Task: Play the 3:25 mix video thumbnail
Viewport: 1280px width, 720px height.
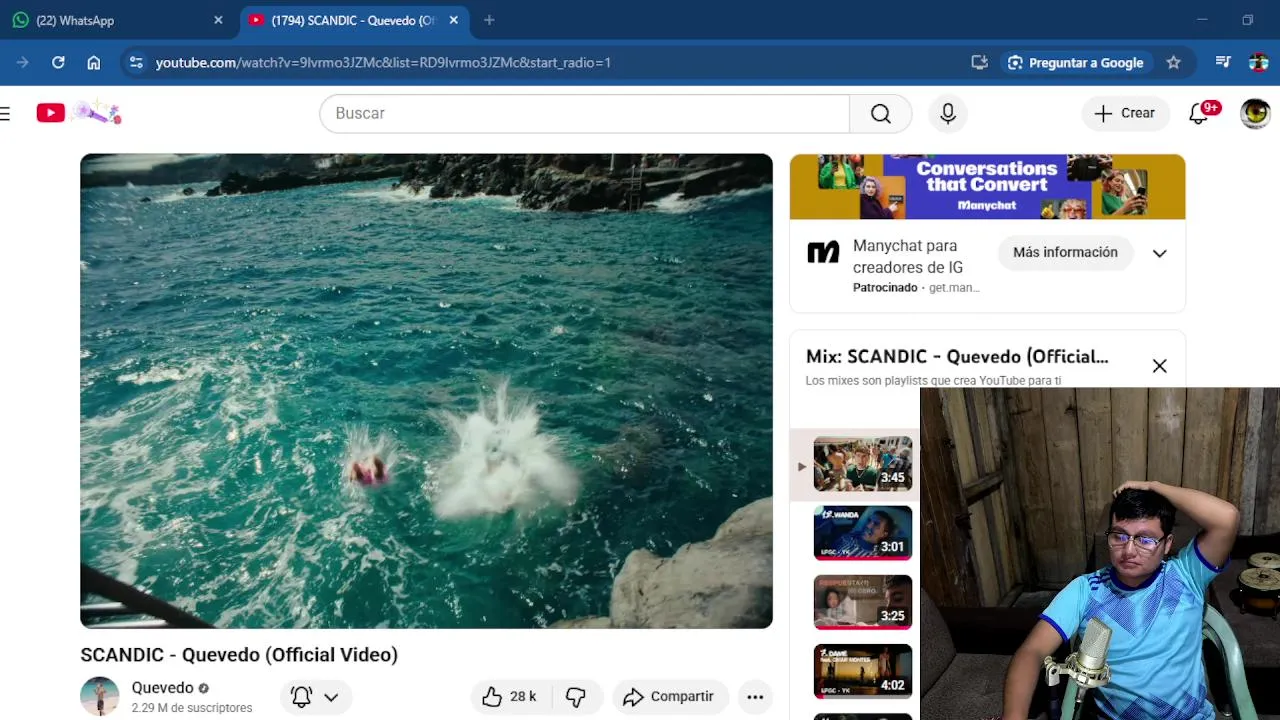Action: [863, 602]
